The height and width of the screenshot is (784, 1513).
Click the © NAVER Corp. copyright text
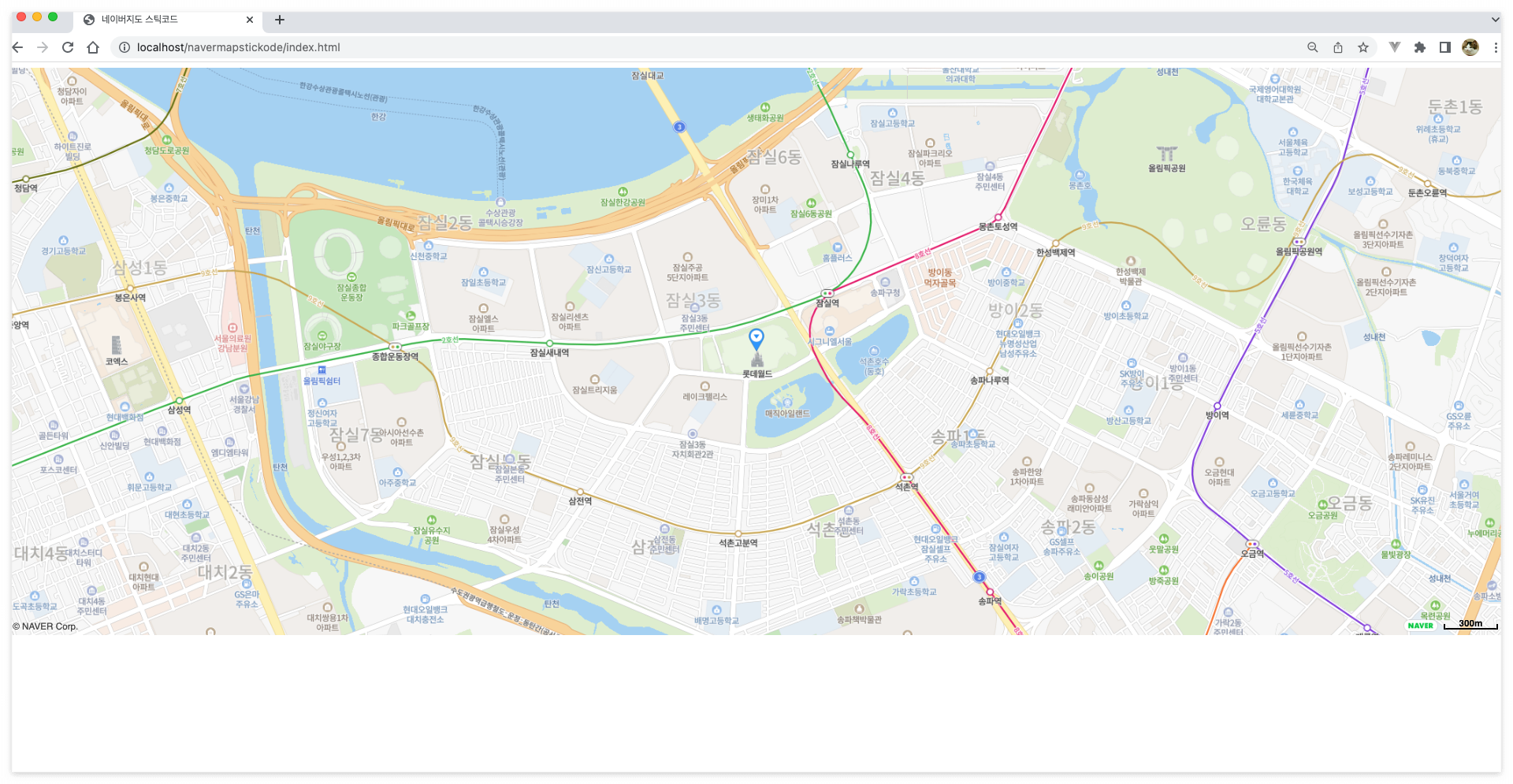[x=45, y=626]
